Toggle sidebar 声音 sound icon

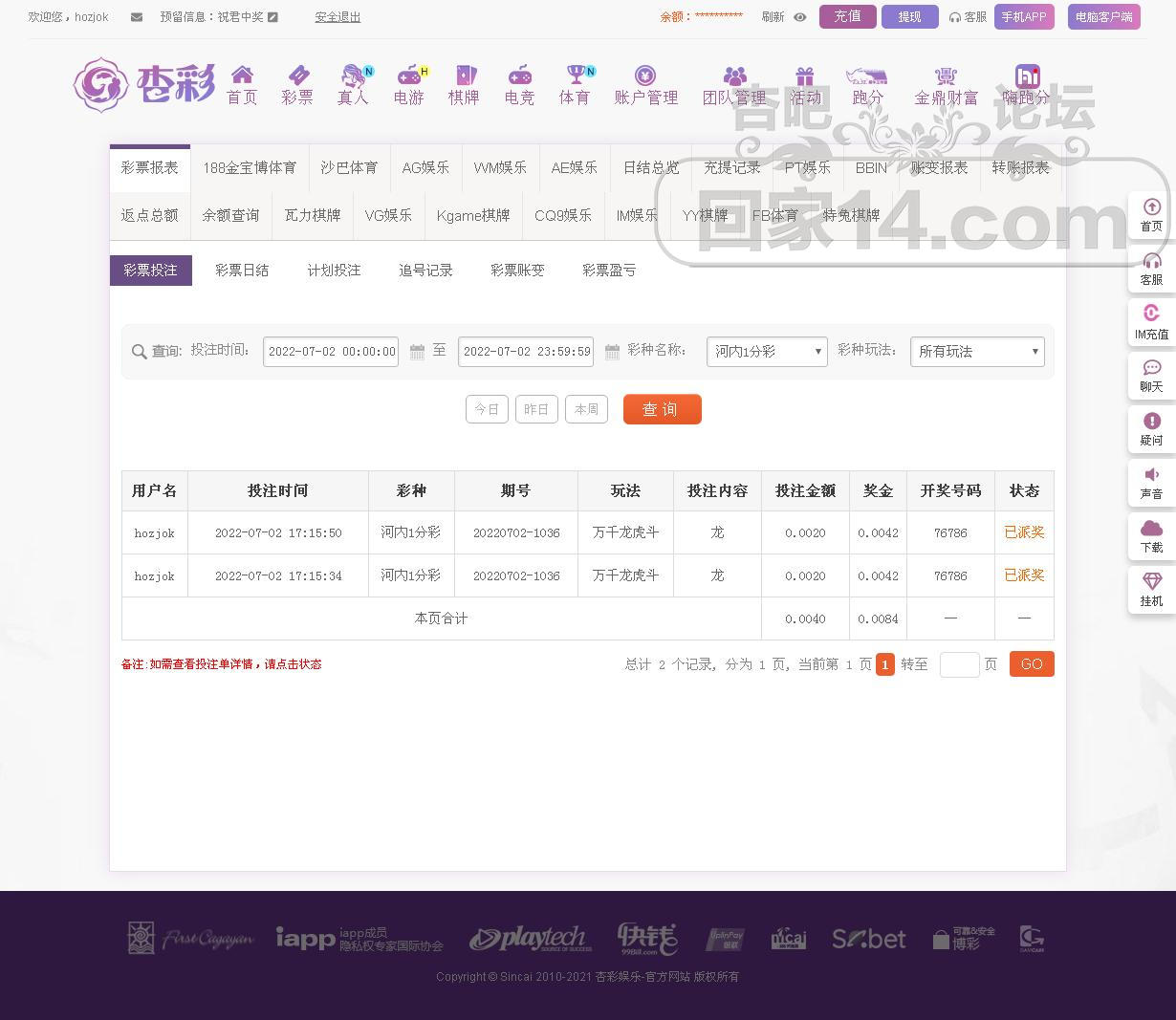(x=1151, y=474)
